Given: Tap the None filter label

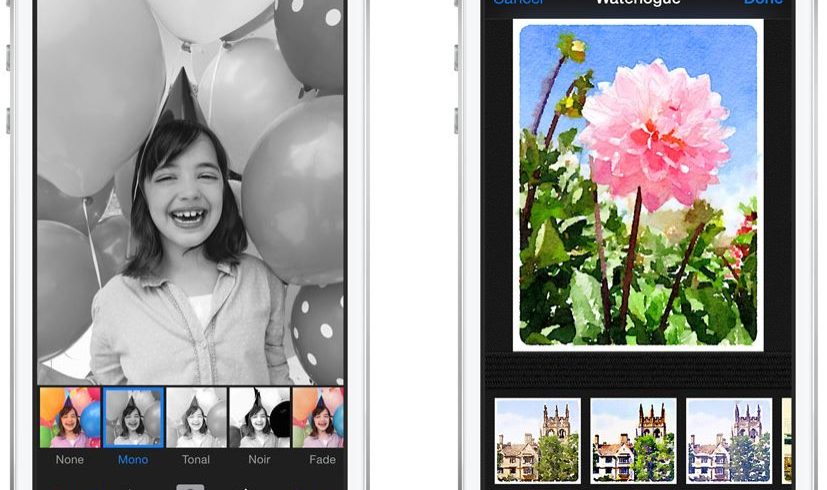Looking at the screenshot, I should click(70, 460).
